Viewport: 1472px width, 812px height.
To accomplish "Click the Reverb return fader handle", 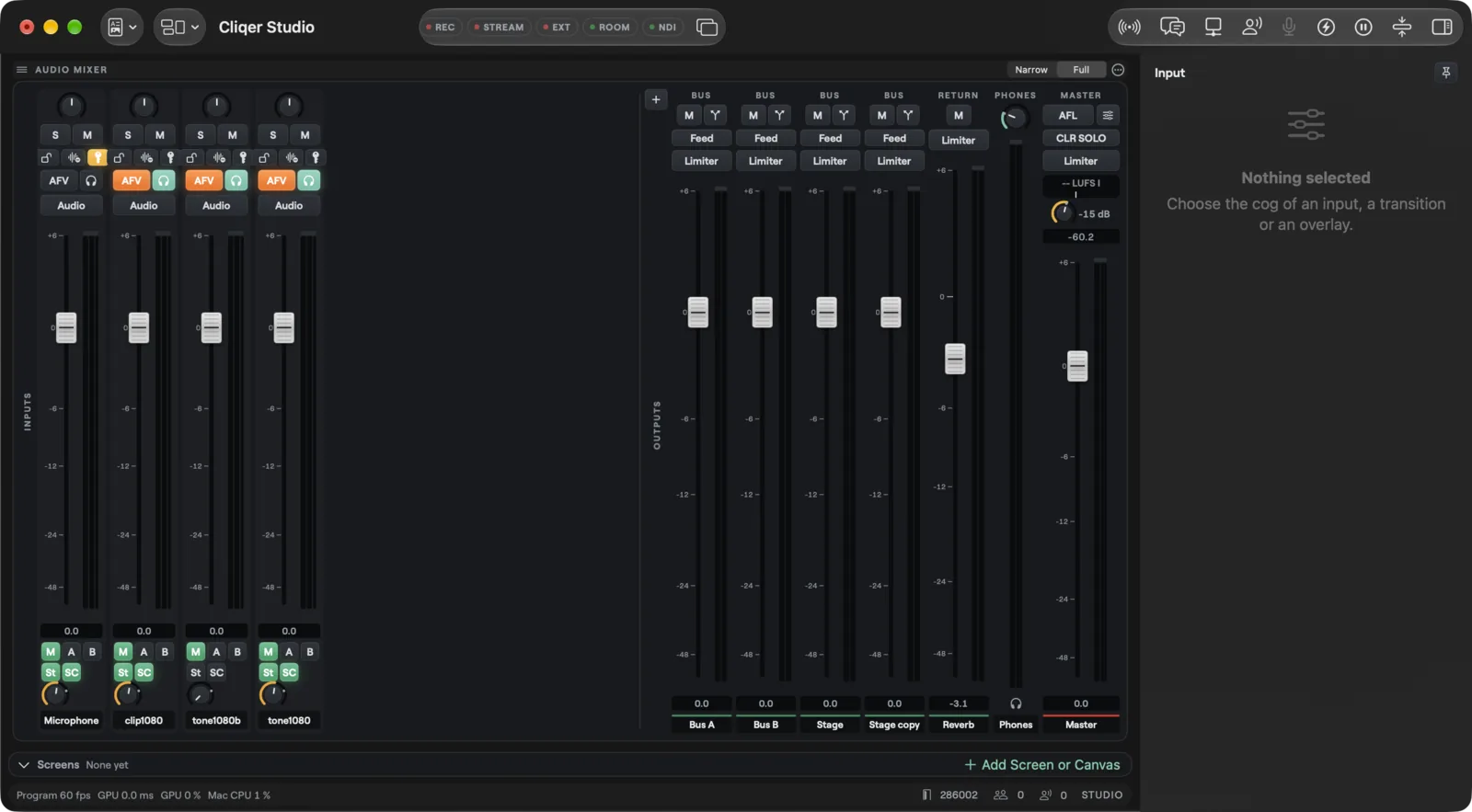I will [x=955, y=359].
